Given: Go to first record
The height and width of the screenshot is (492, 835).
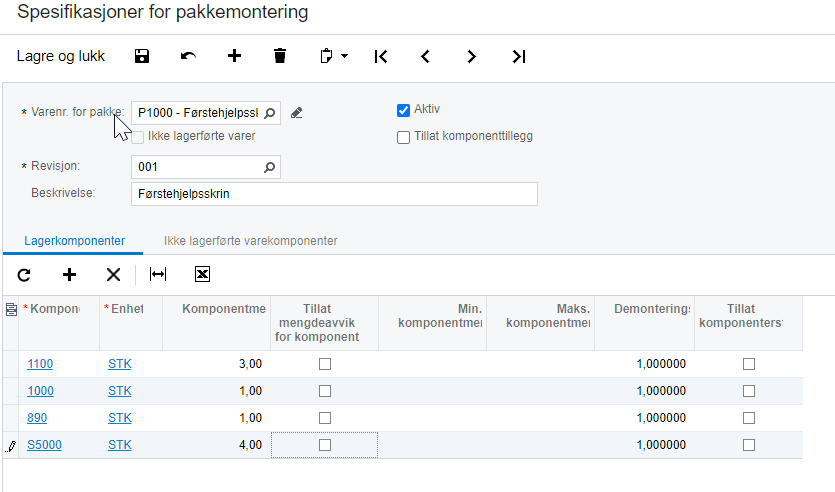Looking at the screenshot, I should 380,57.
